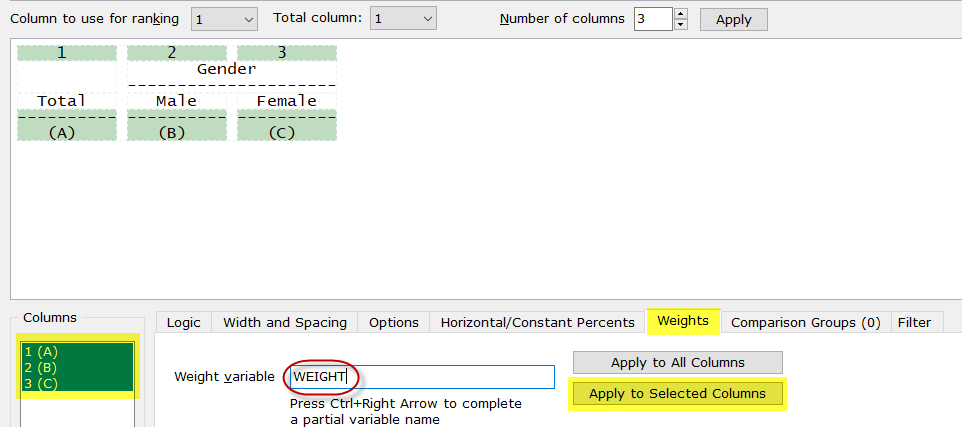962x427 pixels.
Task: Click Apply to All Columns button
Action: 677,362
